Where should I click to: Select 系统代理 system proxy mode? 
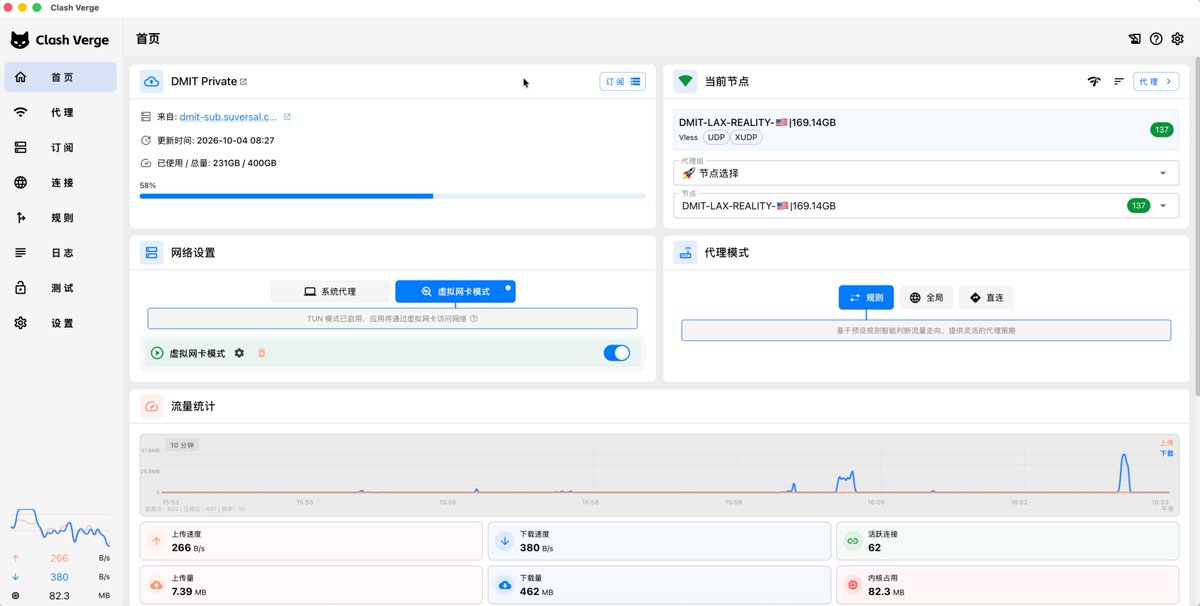(x=330, y=292)
